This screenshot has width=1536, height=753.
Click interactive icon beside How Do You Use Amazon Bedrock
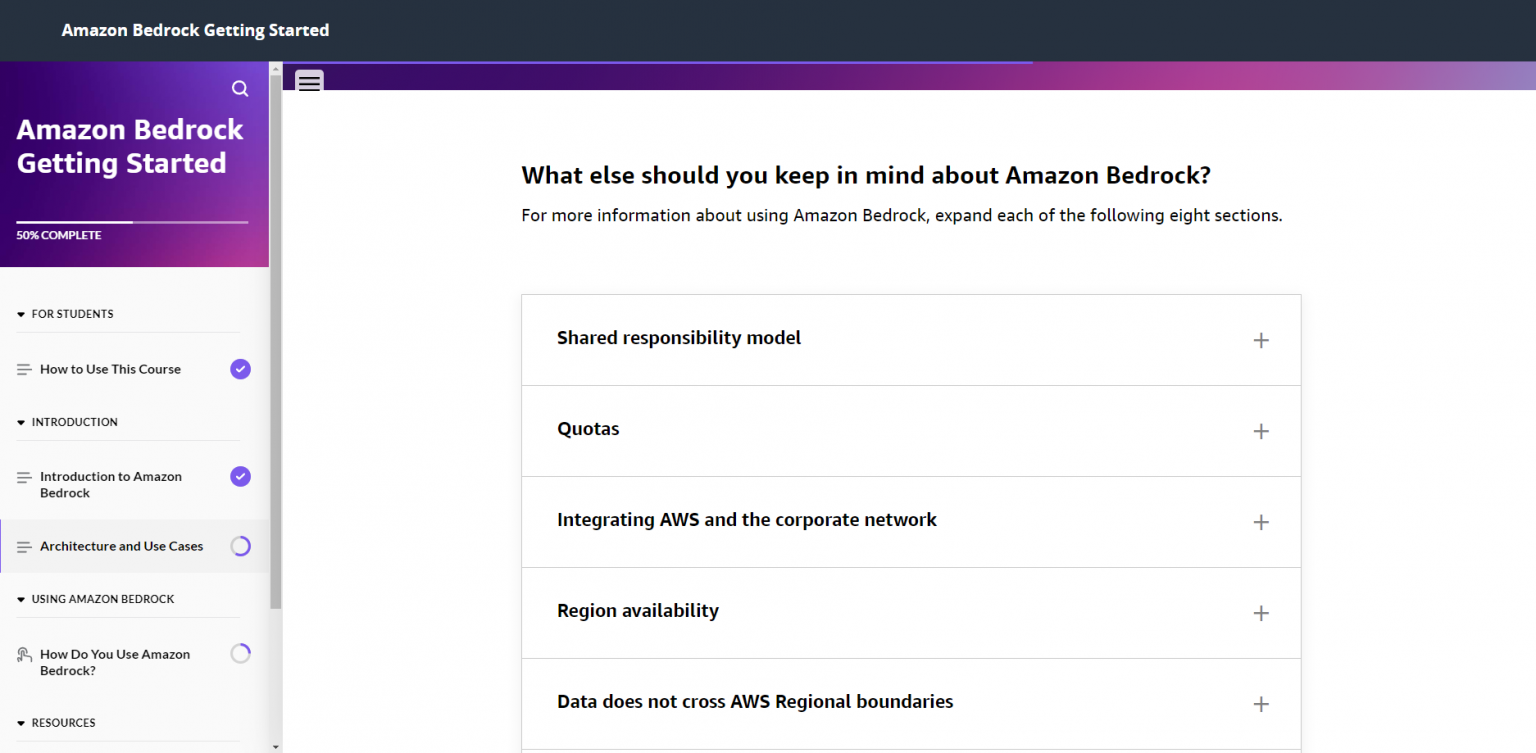(24, 655)
